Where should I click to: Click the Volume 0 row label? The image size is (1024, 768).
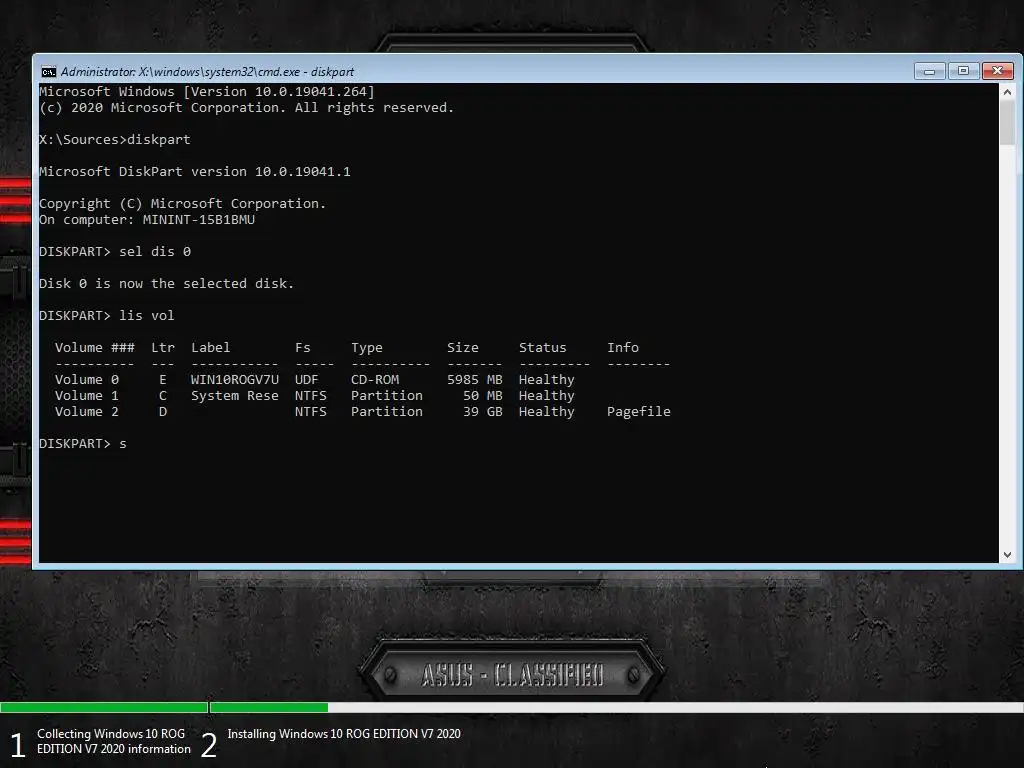[87, 379]
